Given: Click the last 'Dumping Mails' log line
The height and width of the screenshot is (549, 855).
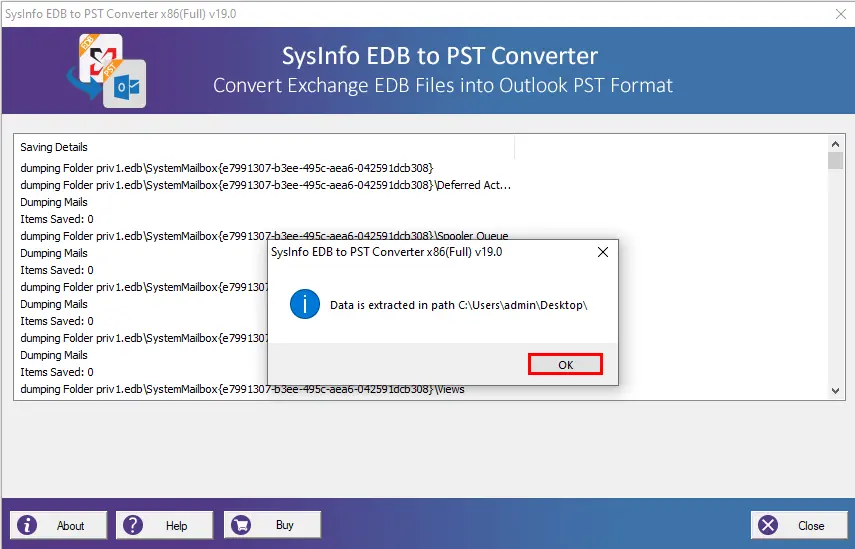Looking at the screenshot, I should [54, 355].
